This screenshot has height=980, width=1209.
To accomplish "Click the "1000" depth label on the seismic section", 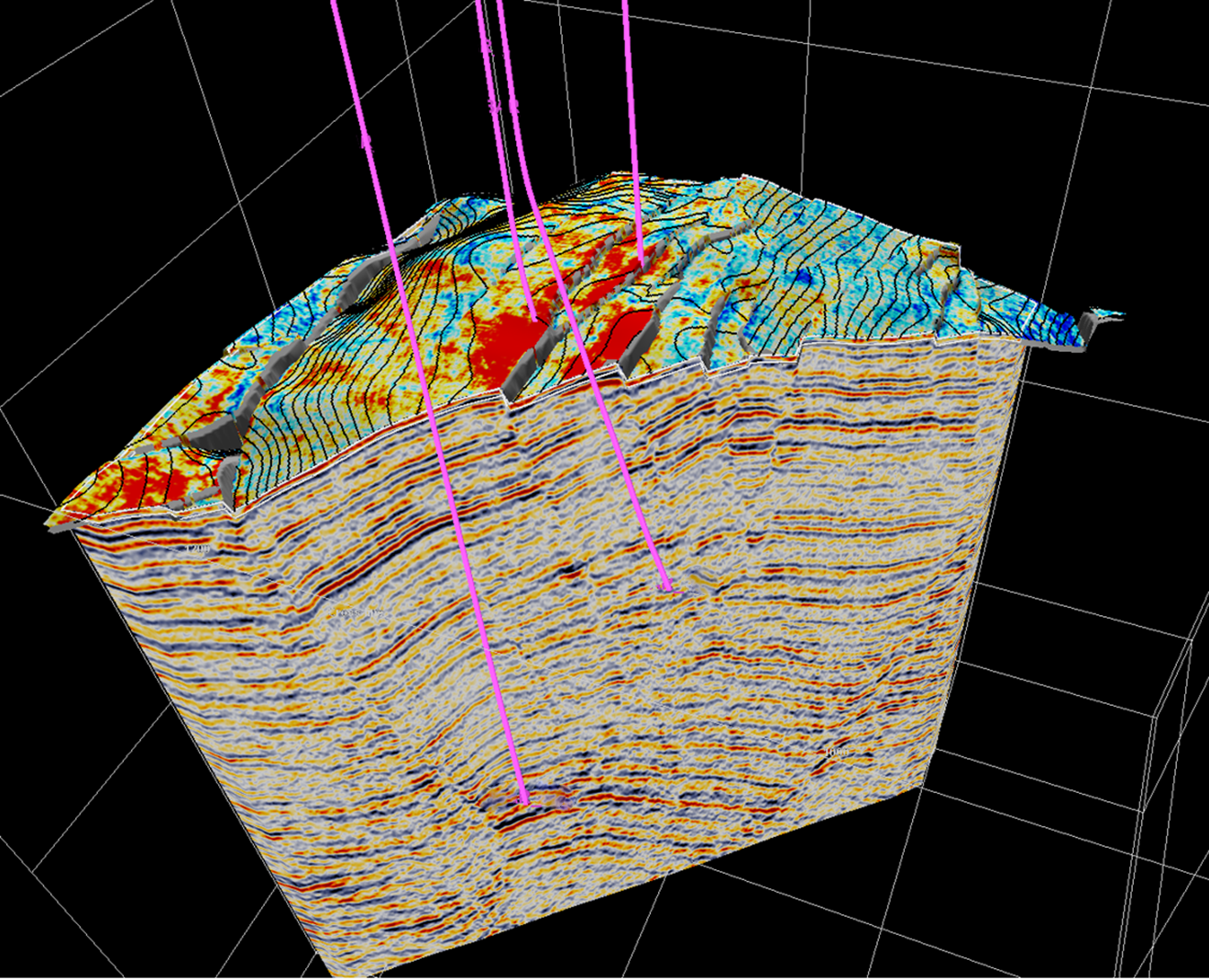I will tap(836, 753).
